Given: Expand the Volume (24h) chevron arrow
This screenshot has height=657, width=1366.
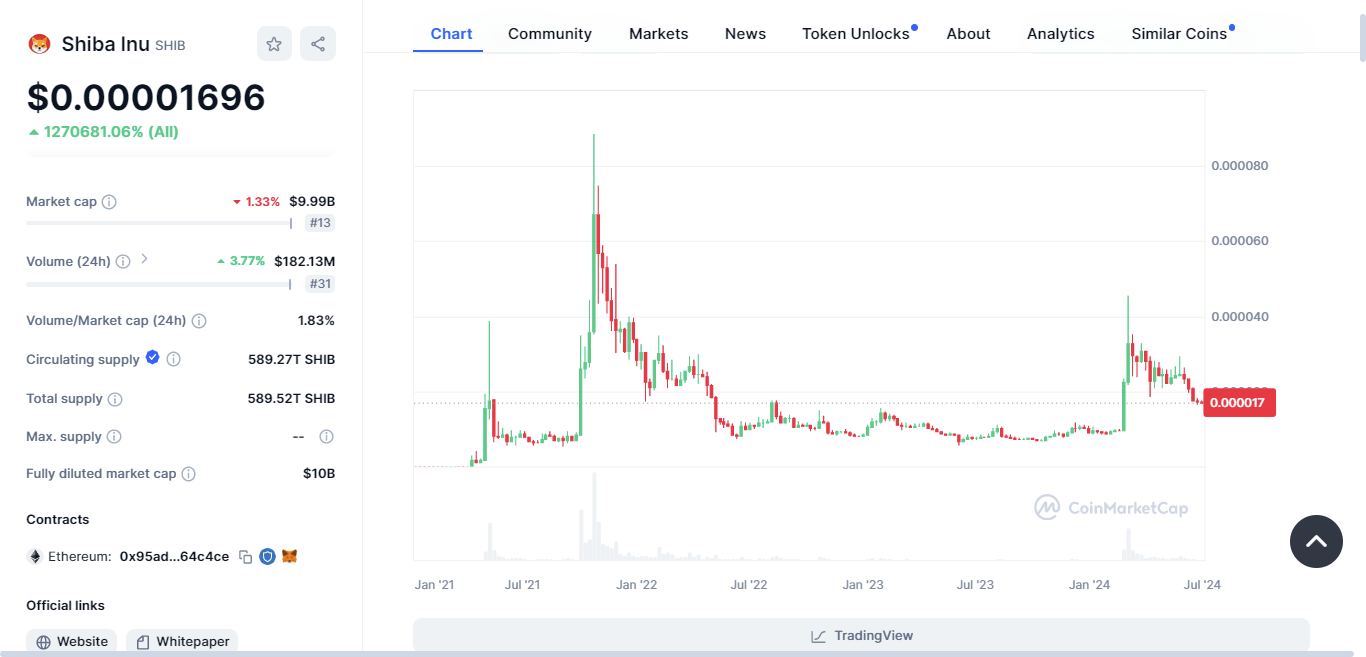Looking at the screenshot, I should tap(144, 259).
